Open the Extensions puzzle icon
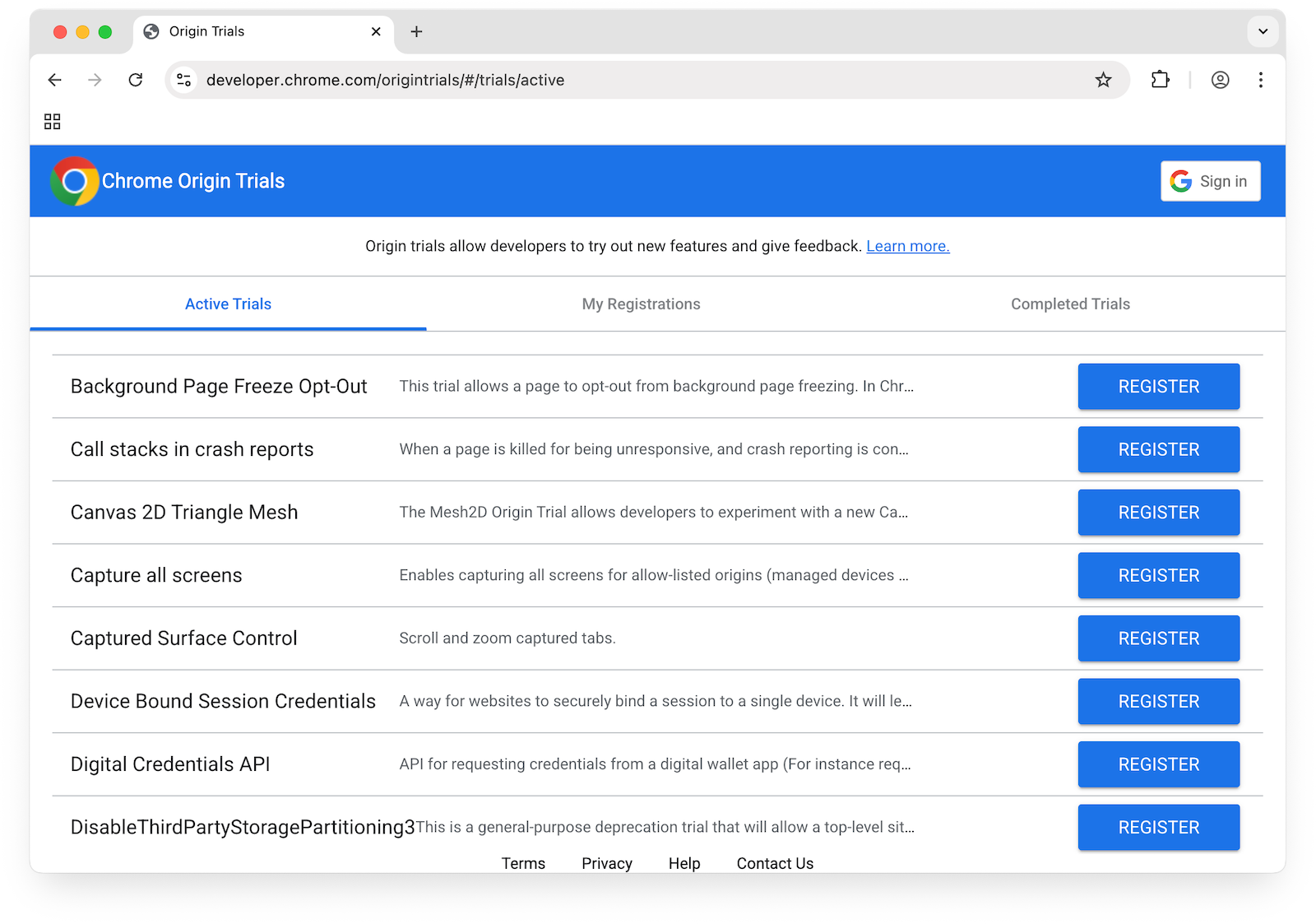Screen dimensions: 1316x924 (1160, 80)
